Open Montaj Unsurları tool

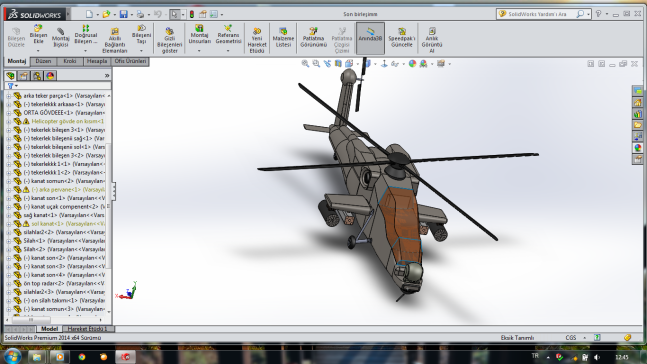(199, 34)
